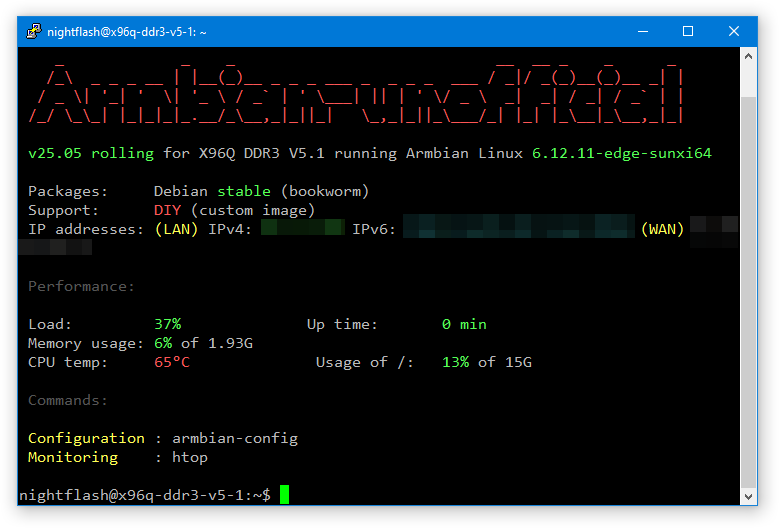Click the '(bookworm)' release name
The height and width of the screenshot is (528, 779).
(x=325, y=191)
